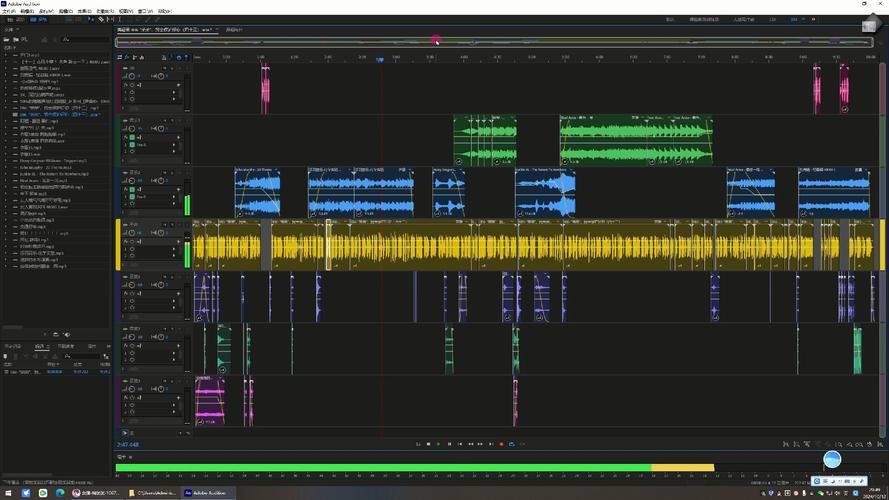Open the Effects menu
889x500 pixels.
(x=84, y=11)
